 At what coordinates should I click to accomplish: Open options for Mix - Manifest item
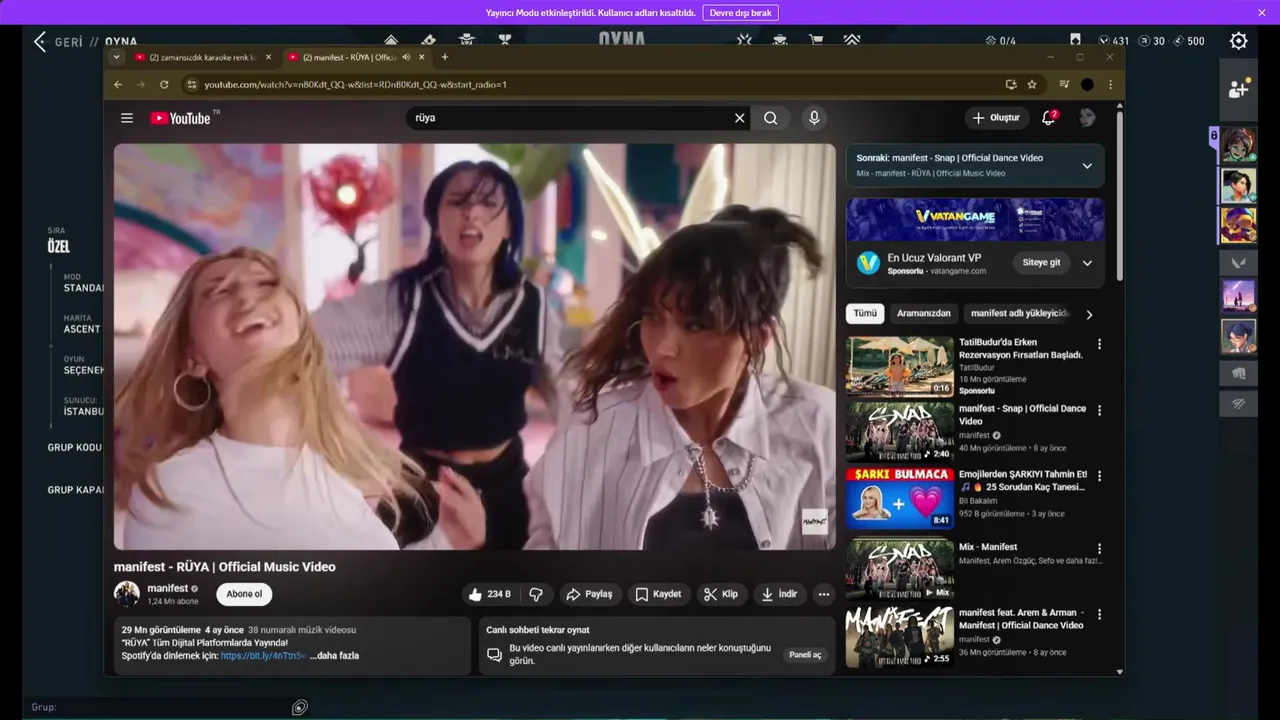(1099, 549)
